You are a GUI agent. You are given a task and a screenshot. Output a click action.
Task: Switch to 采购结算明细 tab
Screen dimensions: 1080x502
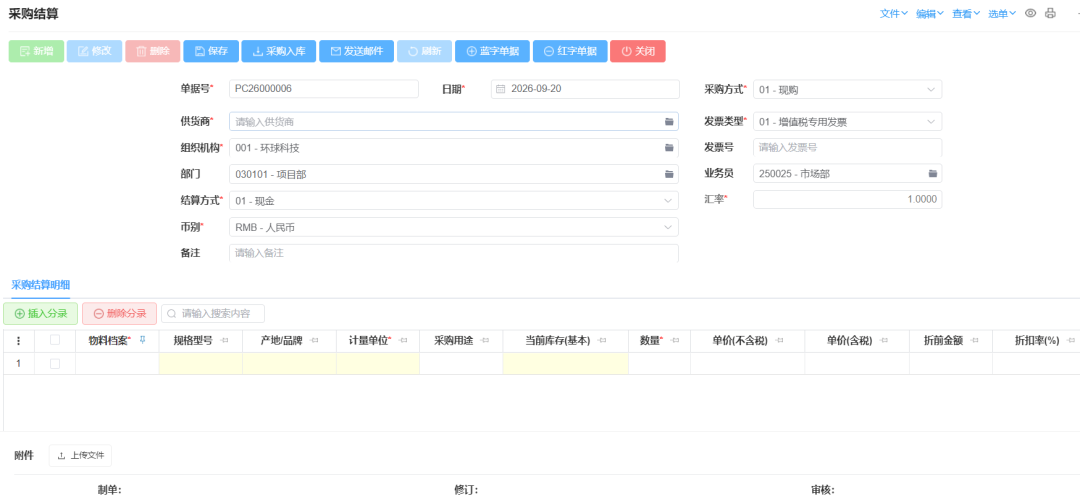click(41, 284)
